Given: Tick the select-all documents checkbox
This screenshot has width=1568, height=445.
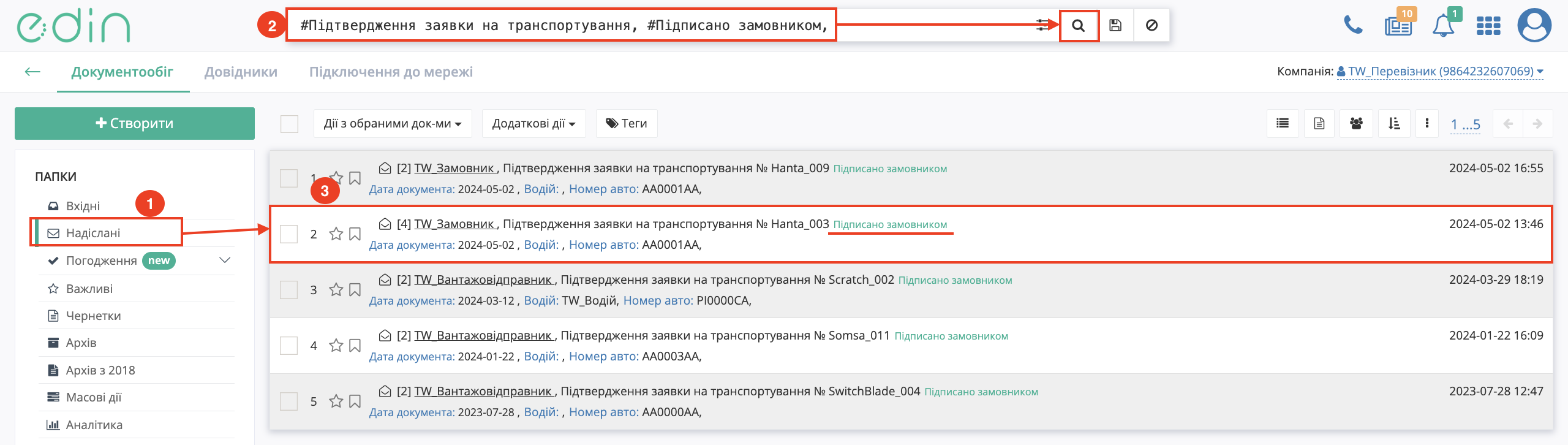Looking at the screenshot, I should coord(289,124).
